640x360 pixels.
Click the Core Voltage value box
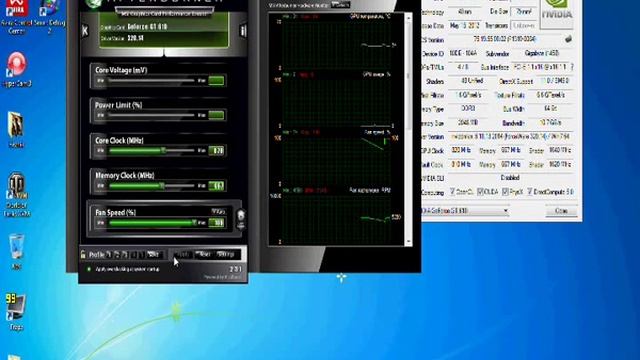click(216, 81)
